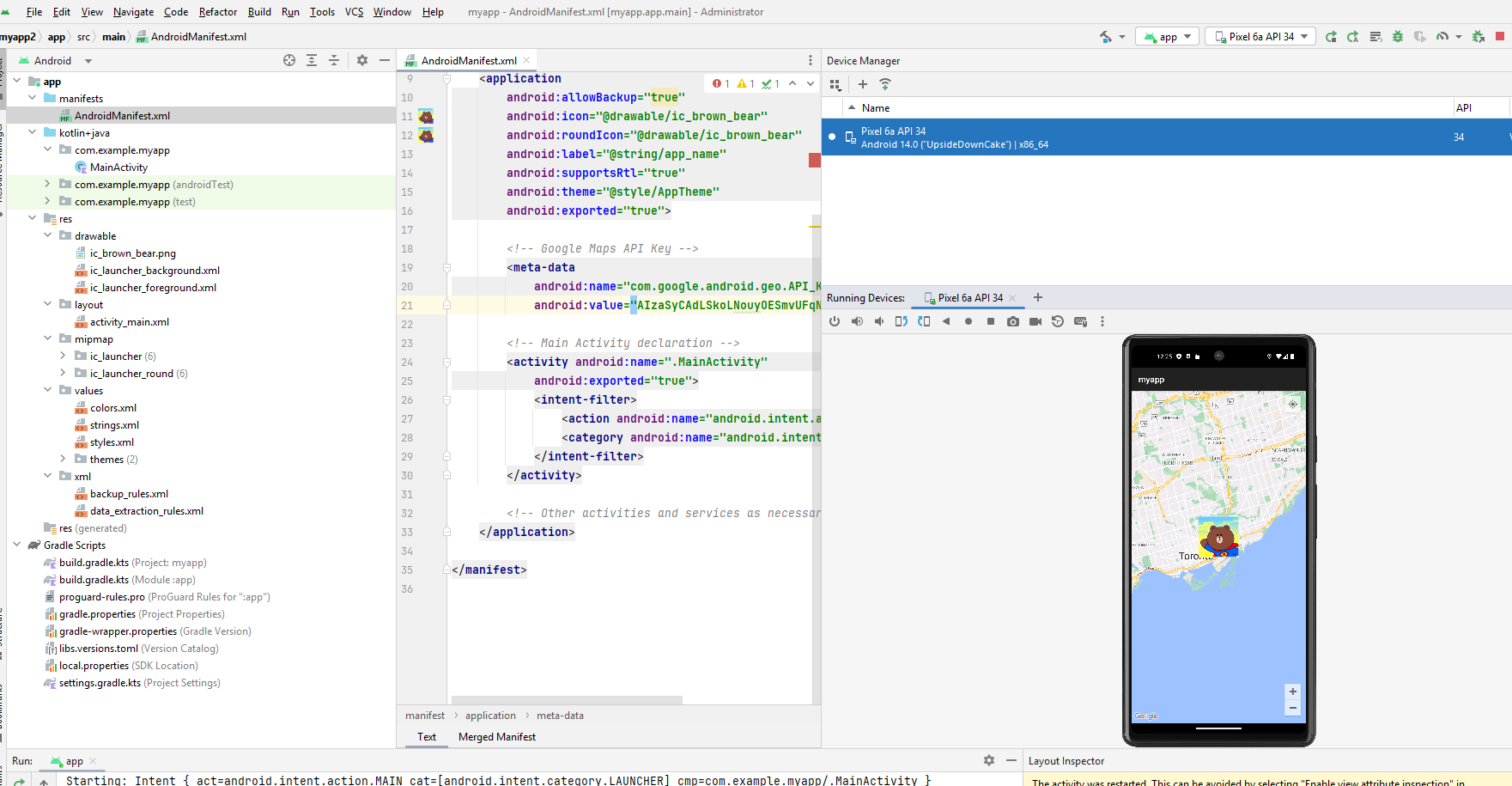1512x786 pixels.
Task: Open the Refactor menu
Action: coord(217,12)
